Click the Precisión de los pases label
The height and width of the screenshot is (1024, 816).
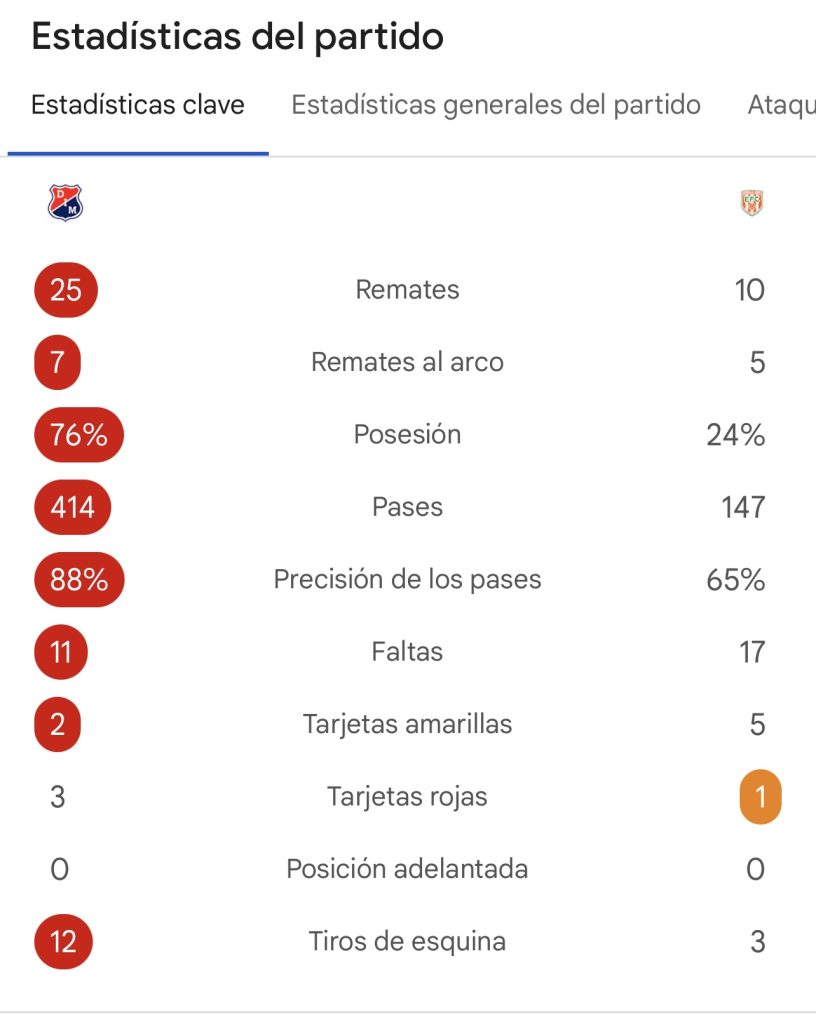click(407, 580)
